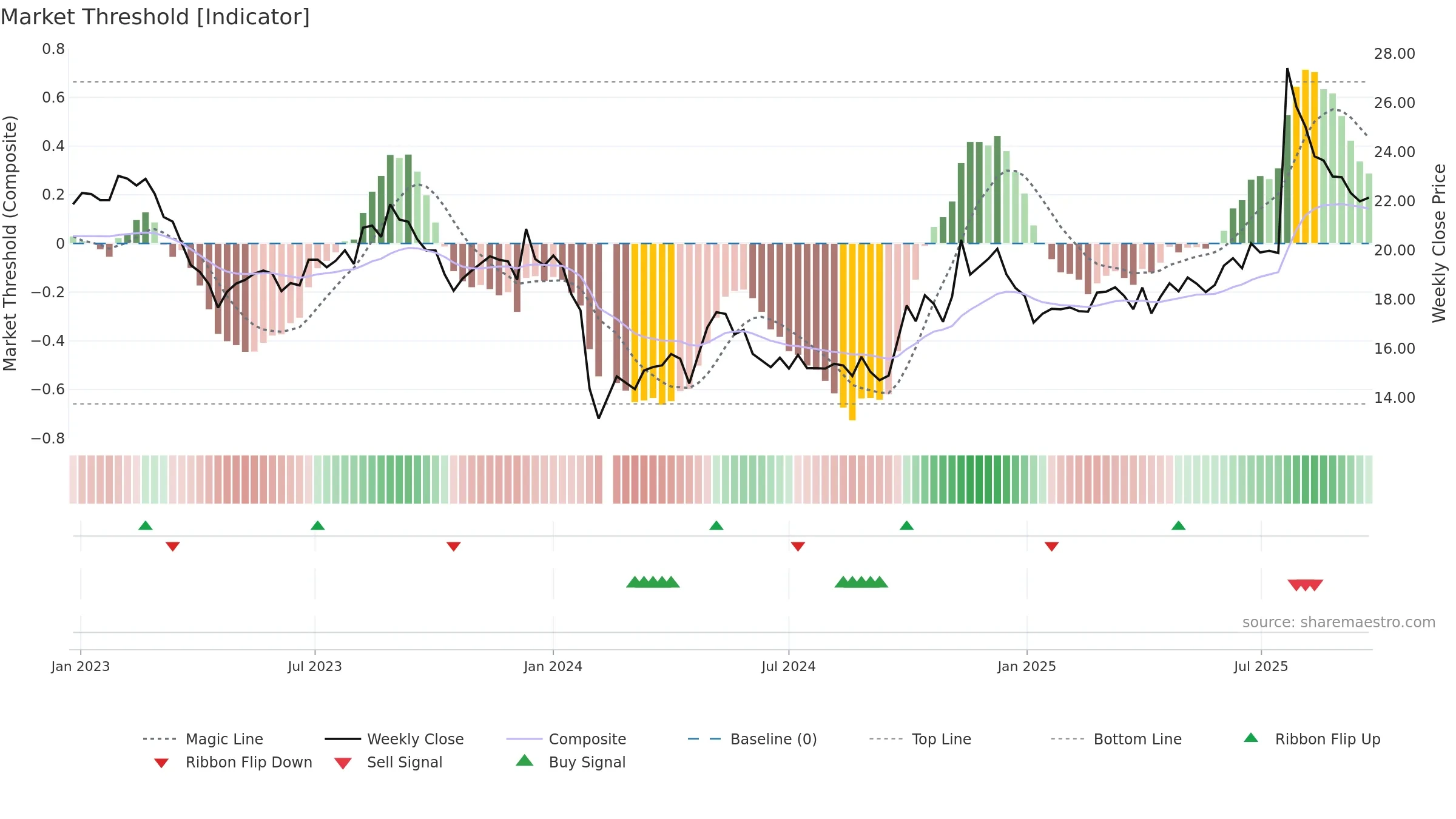Viewport: 1456px width, 819px height.
Task: Toggle the Weekly Close legend entry
Action: (x=394, y=739)
